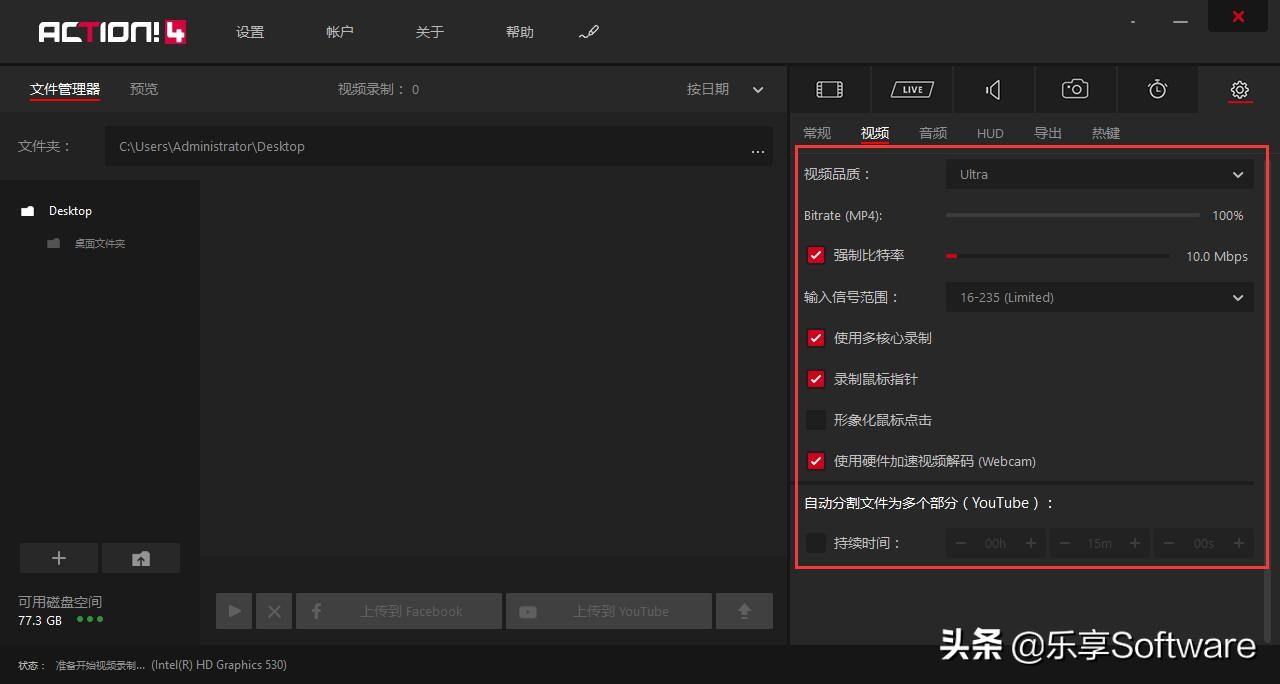Switch to the 文件管理器 tab
Viewport: 1280px width, 684px height.
click(65, 89)
